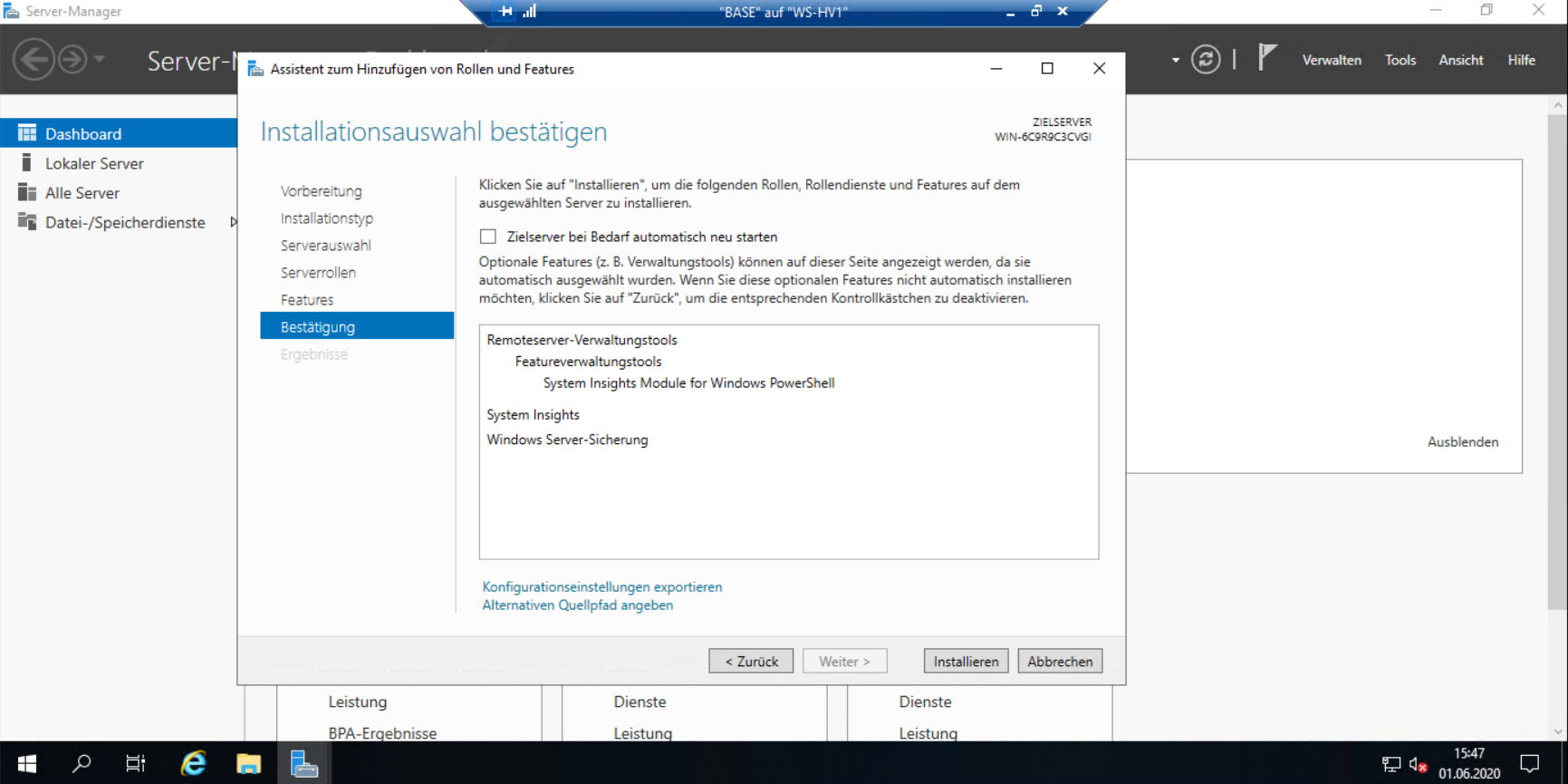Launch Internet Explorer from the taskbar
1568x784 pixels.
pyautogui.click(x=193, y=763)
